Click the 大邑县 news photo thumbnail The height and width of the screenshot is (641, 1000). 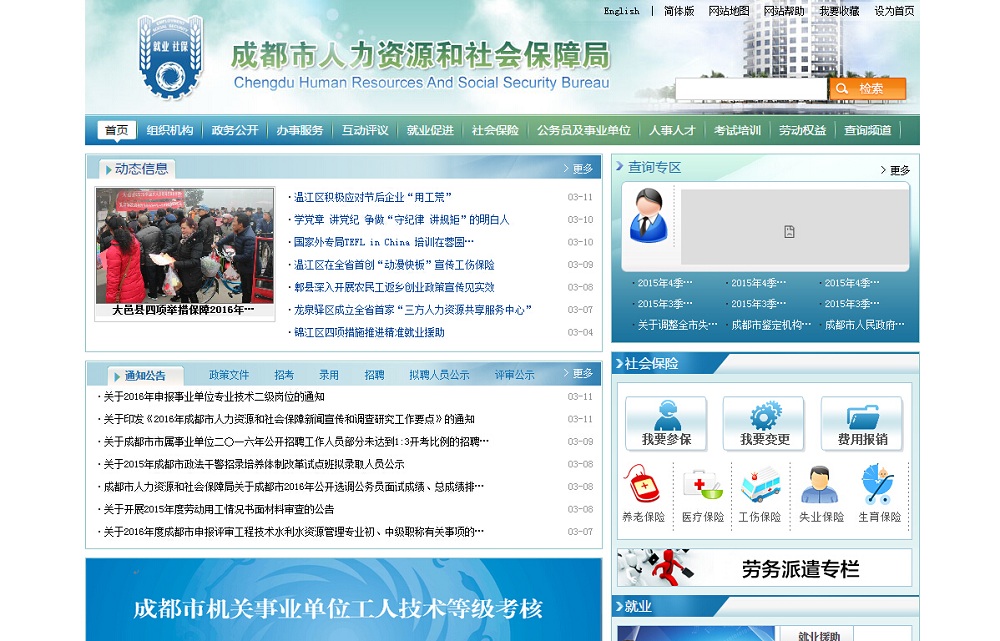coord(185,246)
